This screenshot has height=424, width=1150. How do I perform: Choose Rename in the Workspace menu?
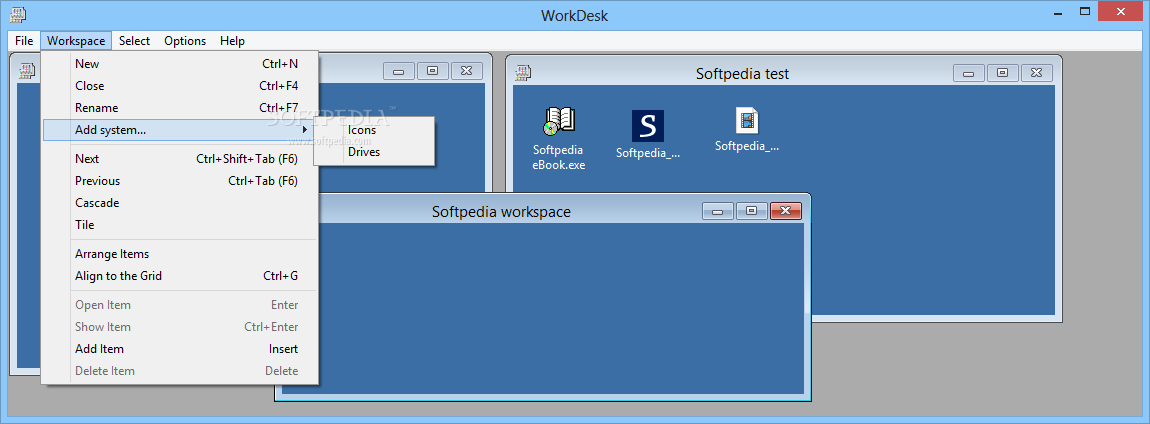(x=180, y=108)
